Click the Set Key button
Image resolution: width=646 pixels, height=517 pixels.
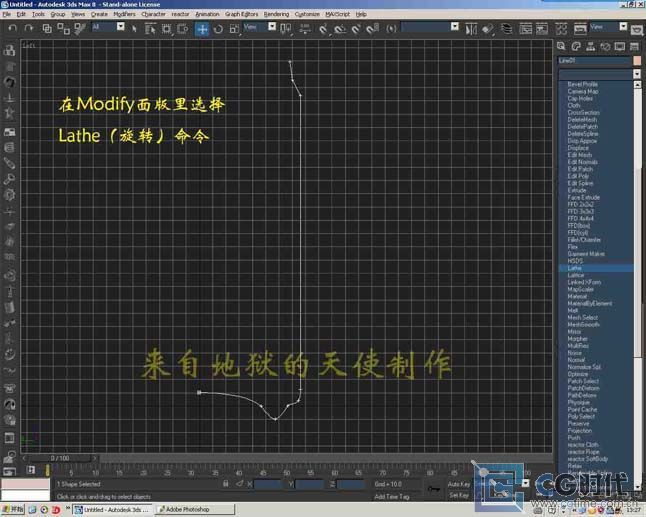coord(459,495)
